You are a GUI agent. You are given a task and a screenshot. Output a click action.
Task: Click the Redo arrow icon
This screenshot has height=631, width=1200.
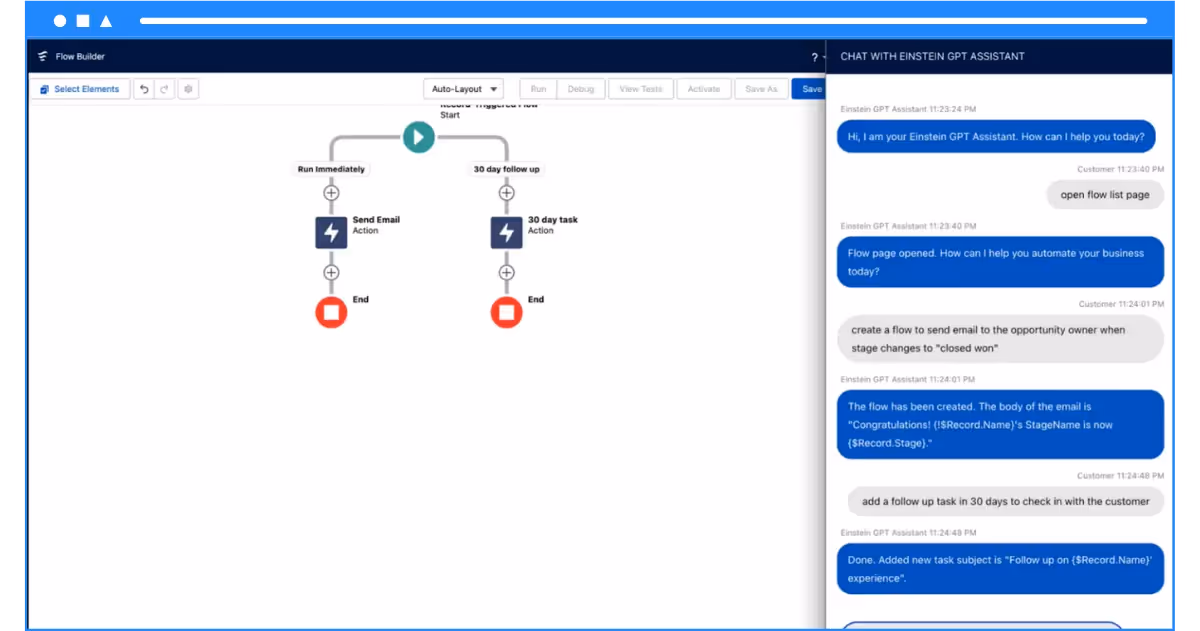point(165,89)
